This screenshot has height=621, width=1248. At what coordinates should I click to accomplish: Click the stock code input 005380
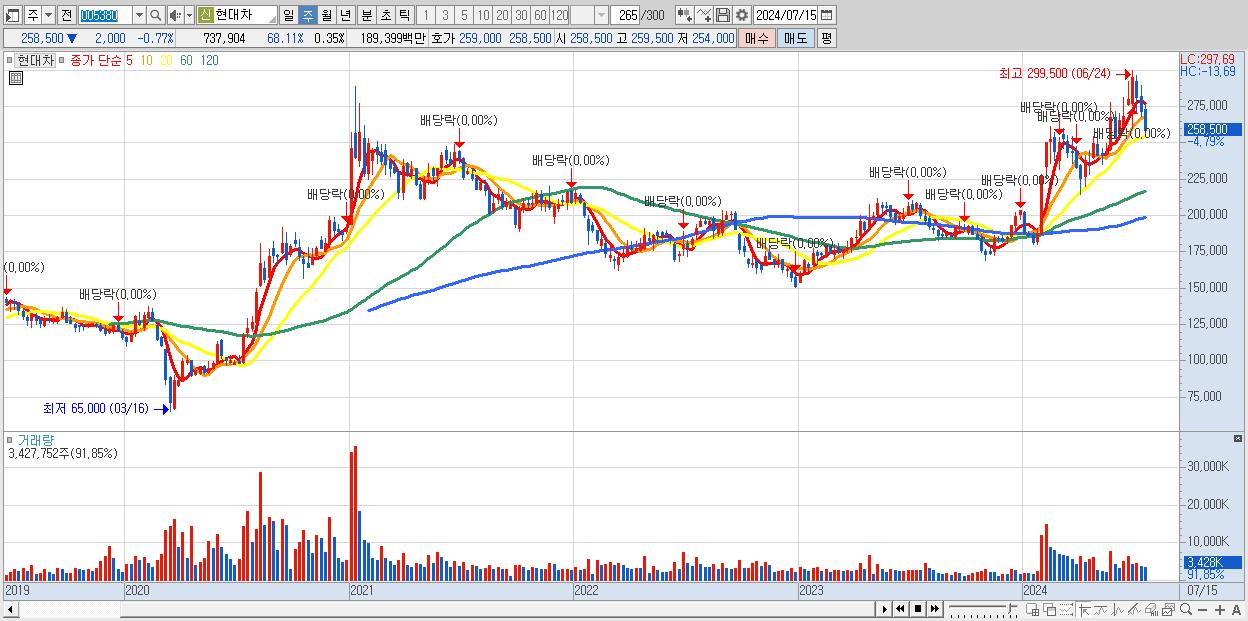104,15
